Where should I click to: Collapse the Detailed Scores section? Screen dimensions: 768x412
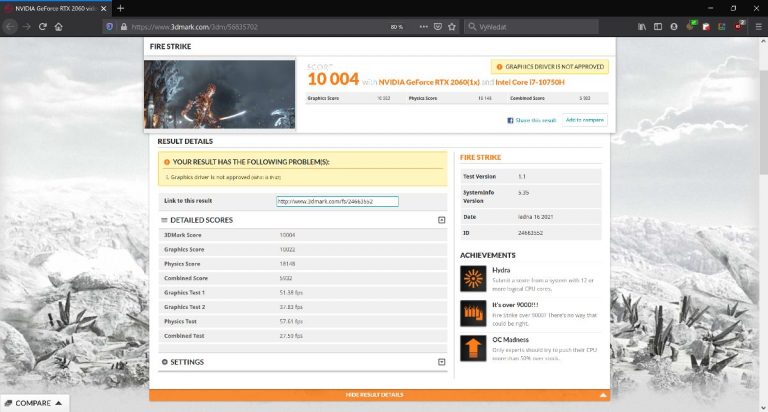pyautogui.click(x=441, y=219)
